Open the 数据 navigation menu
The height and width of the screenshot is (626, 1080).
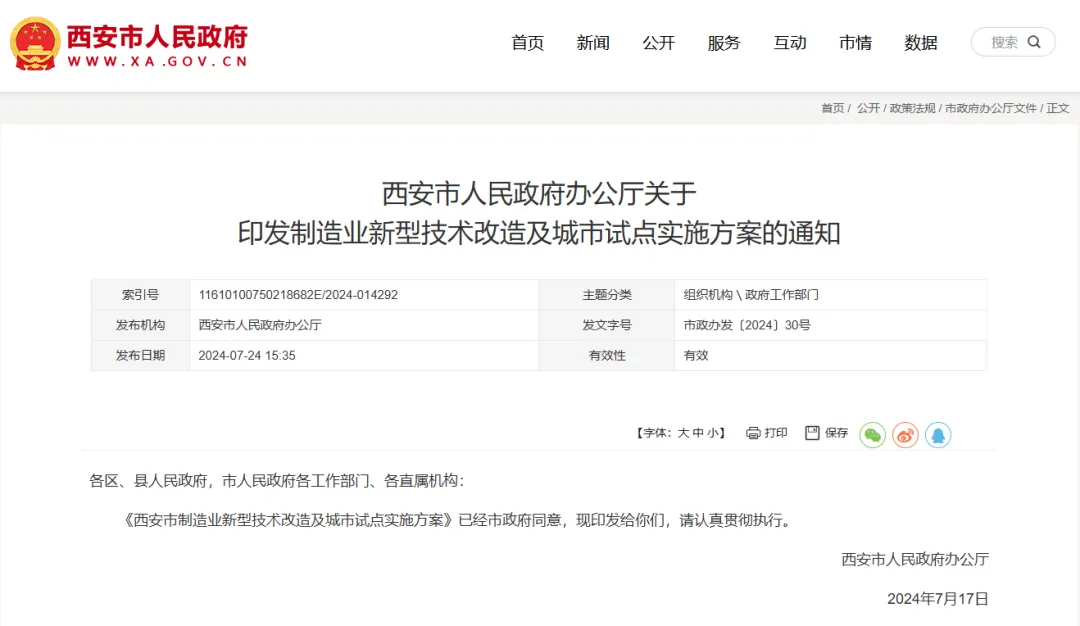pos(921,43)
